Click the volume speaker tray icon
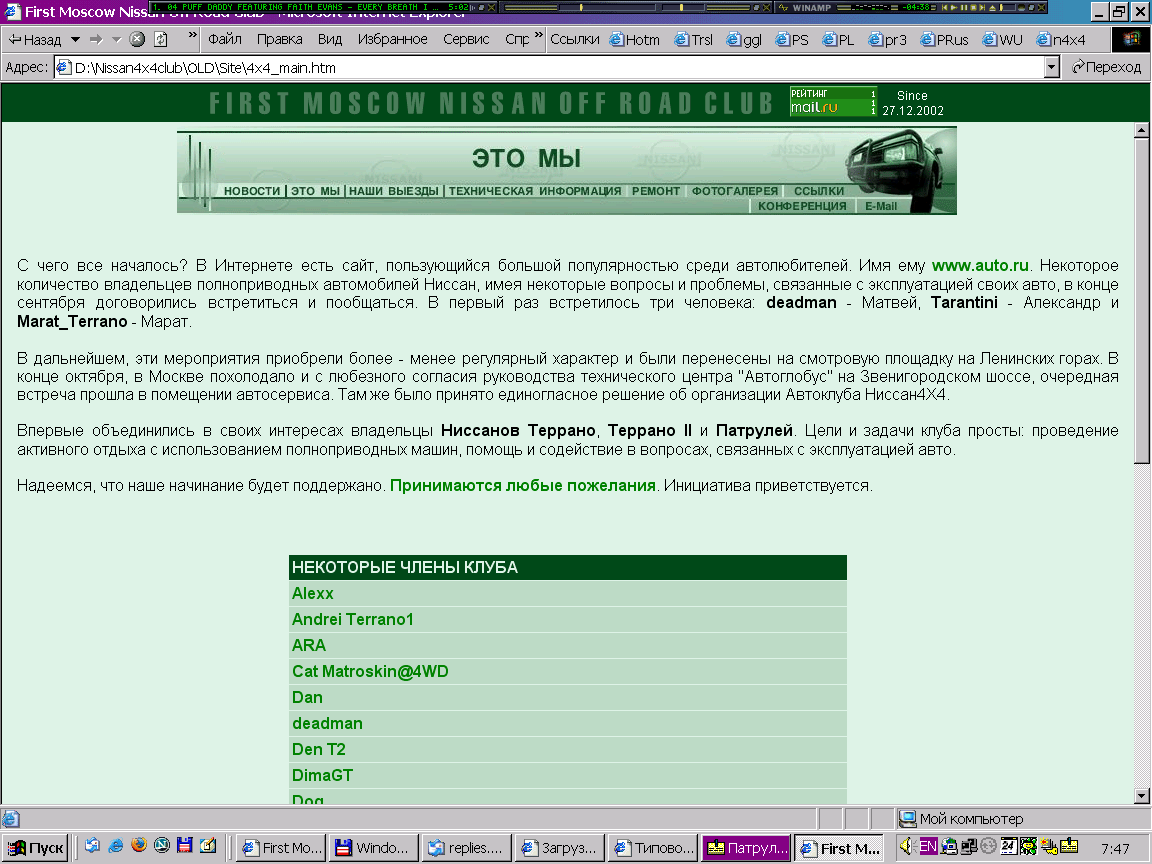The width and height of the screenshot is (1152, 864). [907, 846]
